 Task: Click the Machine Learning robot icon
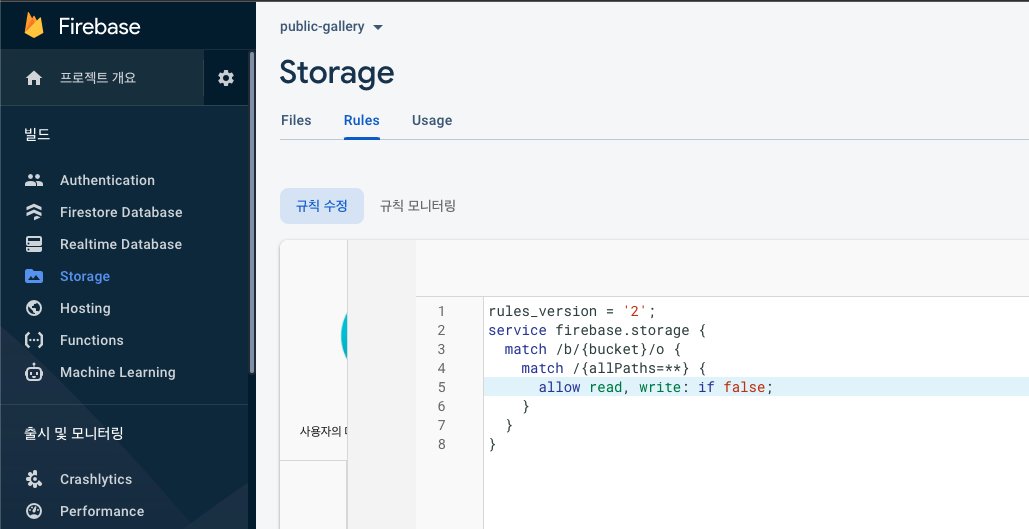click(34, 372)
